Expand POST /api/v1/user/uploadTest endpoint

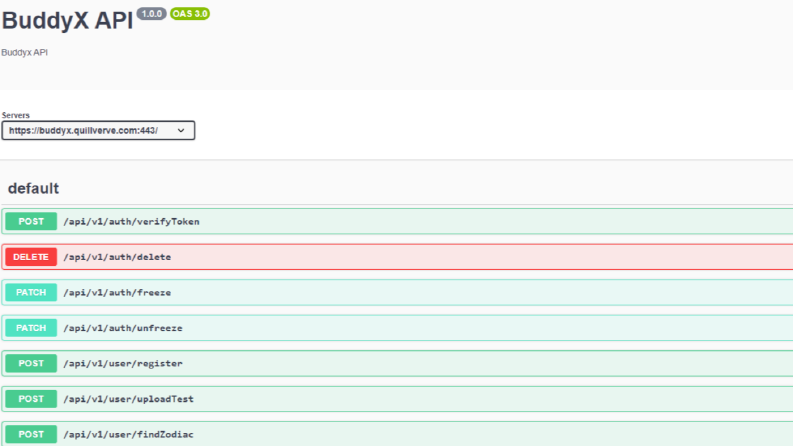pyautogui.click(x=397, y=398)
